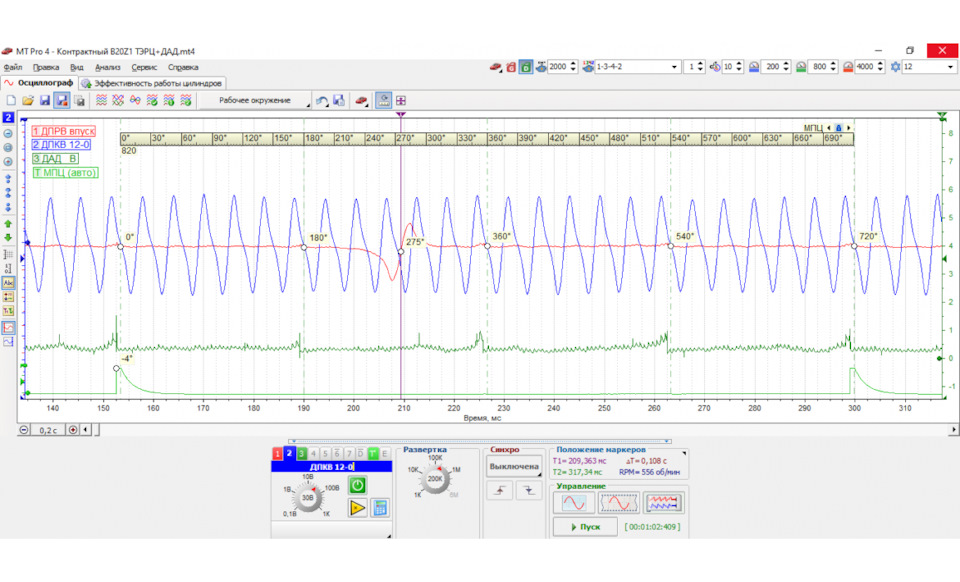Click the blue floppy disk save icon
This screenshot has height=582, width=960.
click(x=45, y=101)
